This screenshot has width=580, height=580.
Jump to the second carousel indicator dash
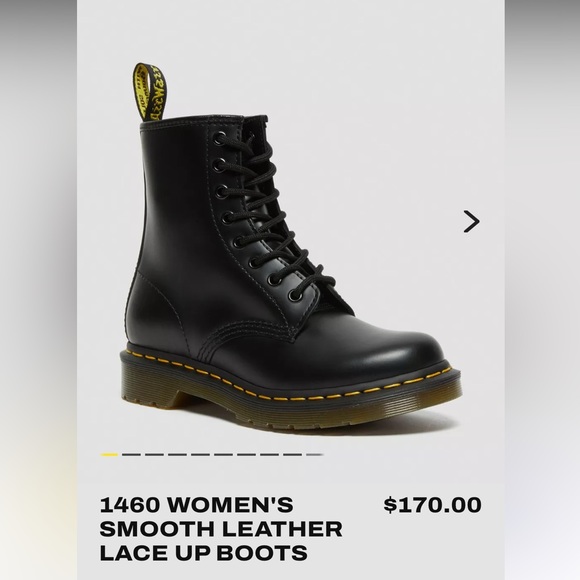pos(131,455)
